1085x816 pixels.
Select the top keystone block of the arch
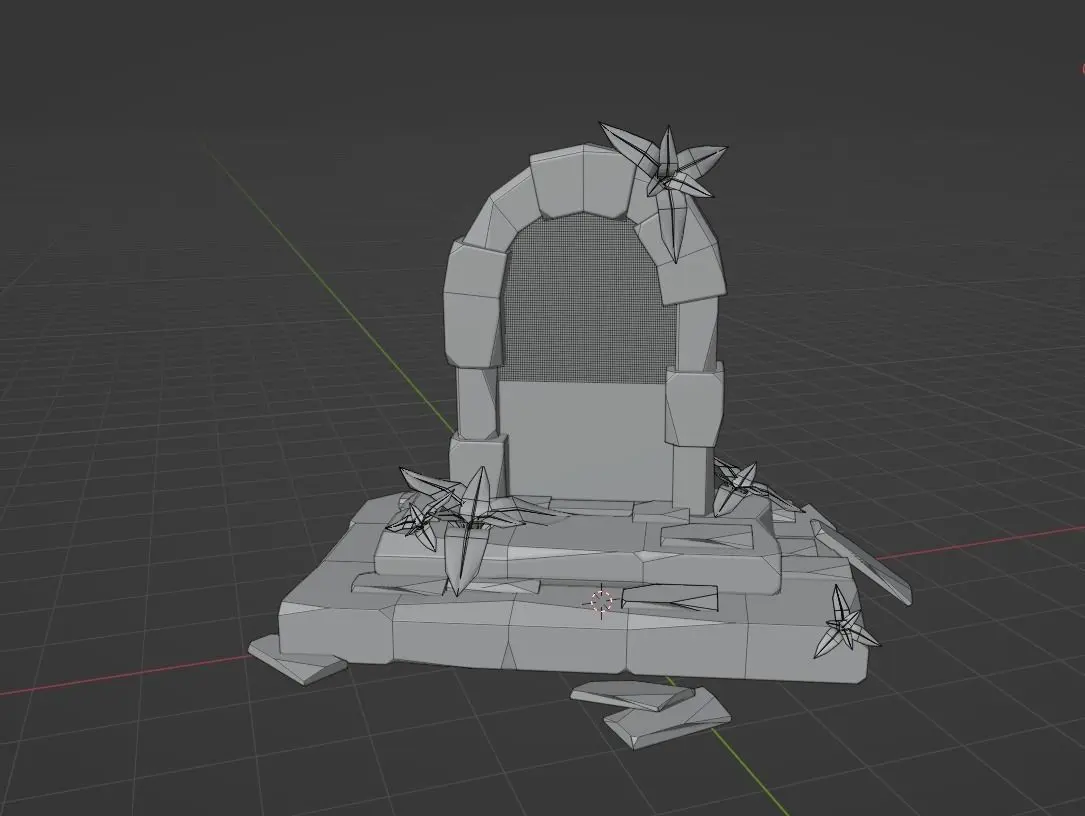point(583,179)
